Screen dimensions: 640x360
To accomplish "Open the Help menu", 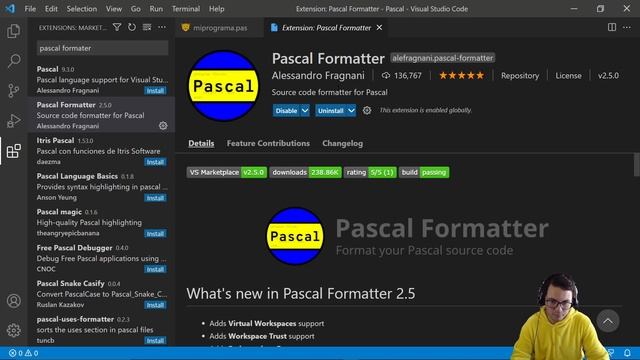I will click(216, 9).
